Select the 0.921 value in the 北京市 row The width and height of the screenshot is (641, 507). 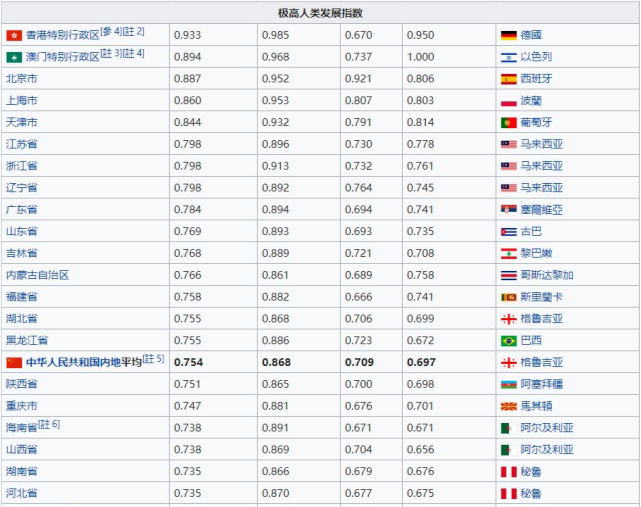(358, 79)
